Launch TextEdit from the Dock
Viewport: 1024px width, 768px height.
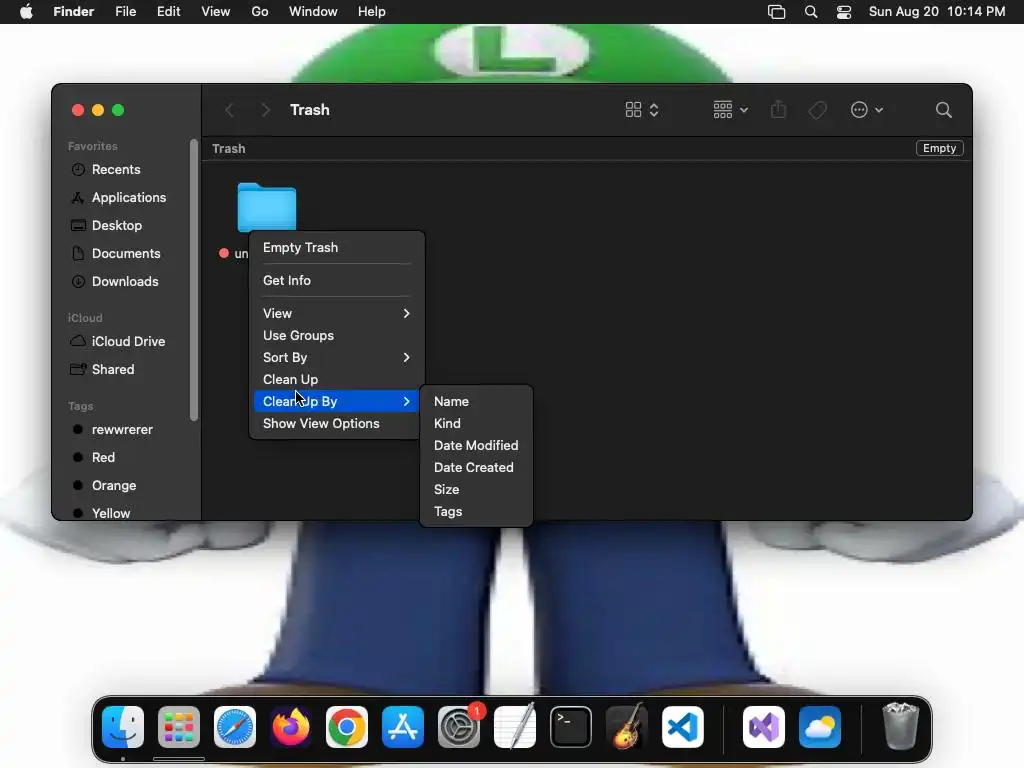click(515, 727)
